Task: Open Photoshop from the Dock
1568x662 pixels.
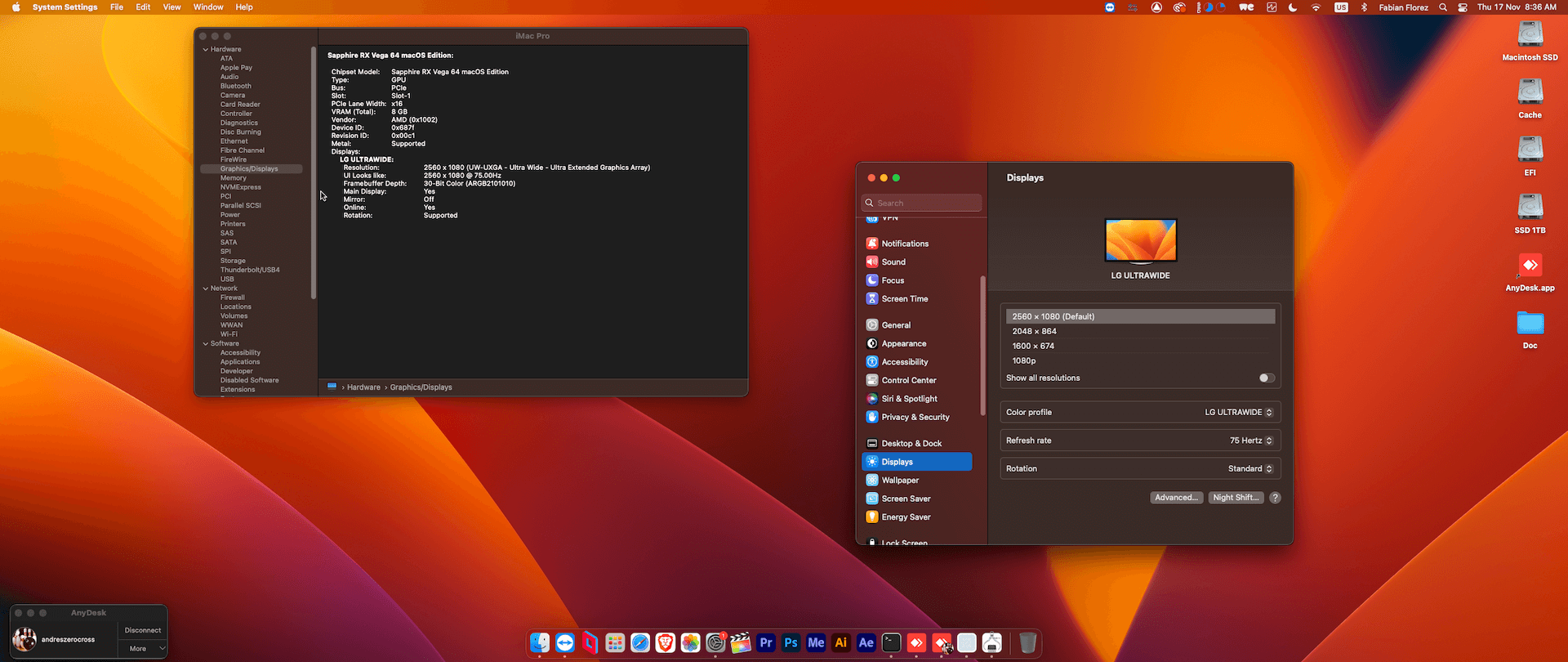Action: coord(791,643)
